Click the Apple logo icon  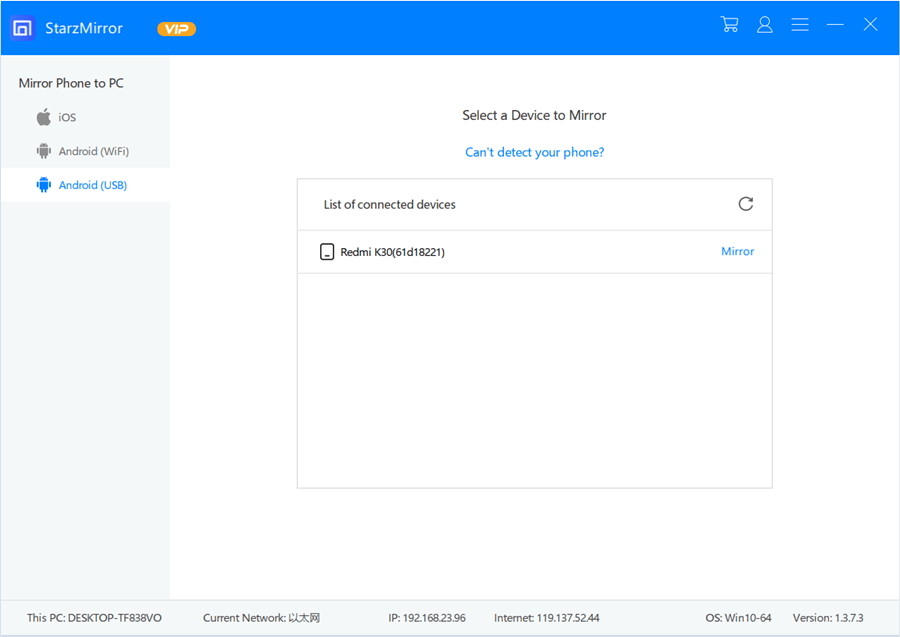click(x=44, y=116)
